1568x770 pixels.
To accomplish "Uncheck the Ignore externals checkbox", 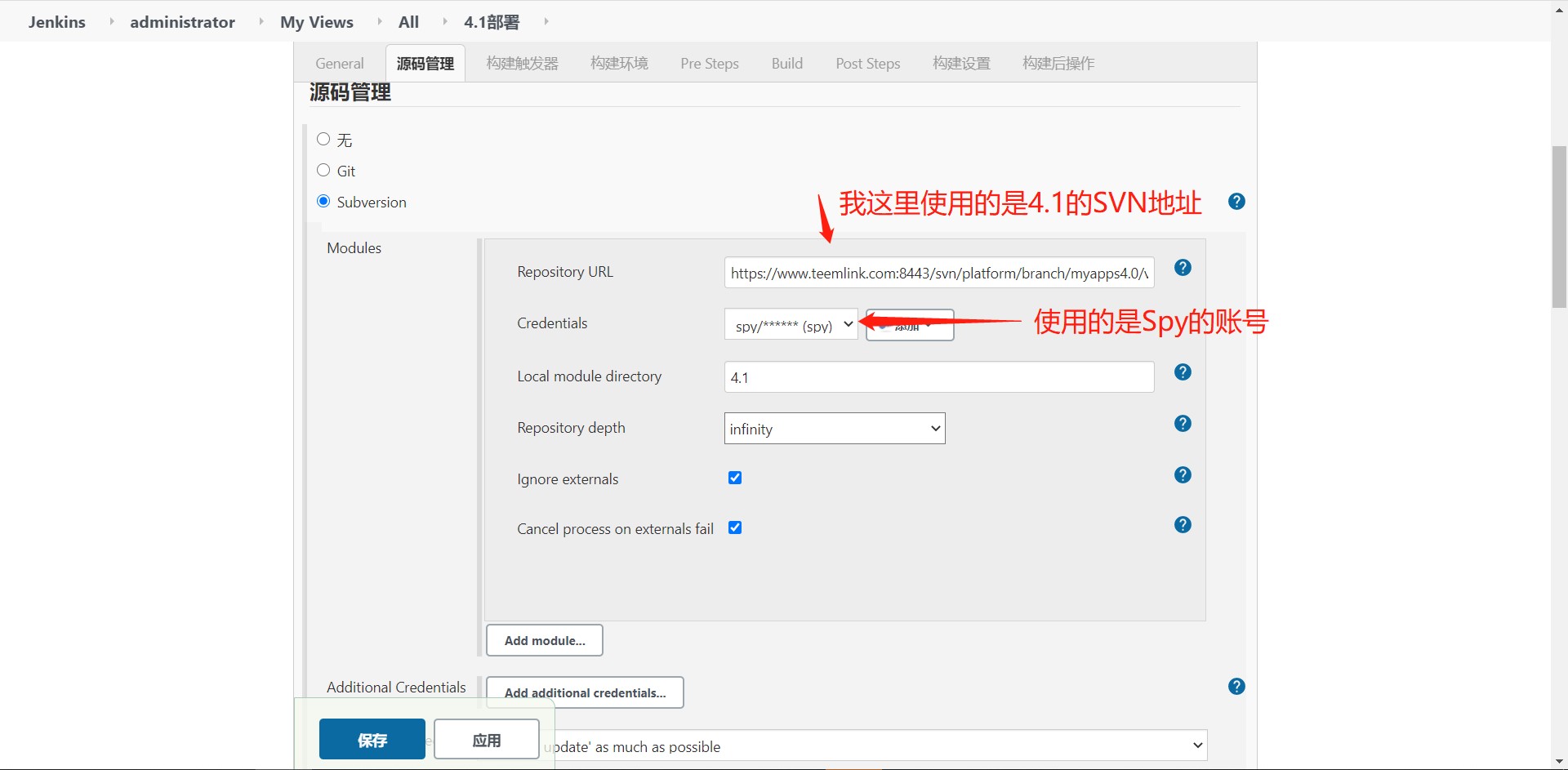I will [734, 478].
